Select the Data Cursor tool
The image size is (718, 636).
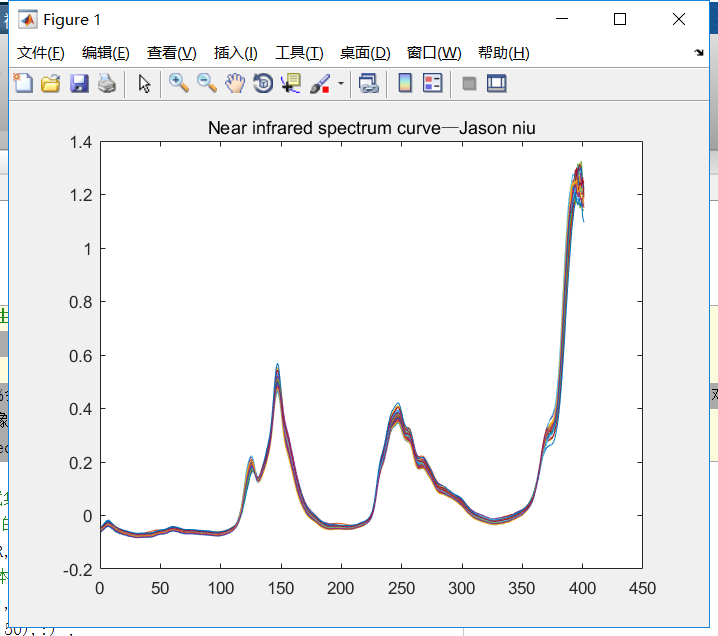pos(291,84)
